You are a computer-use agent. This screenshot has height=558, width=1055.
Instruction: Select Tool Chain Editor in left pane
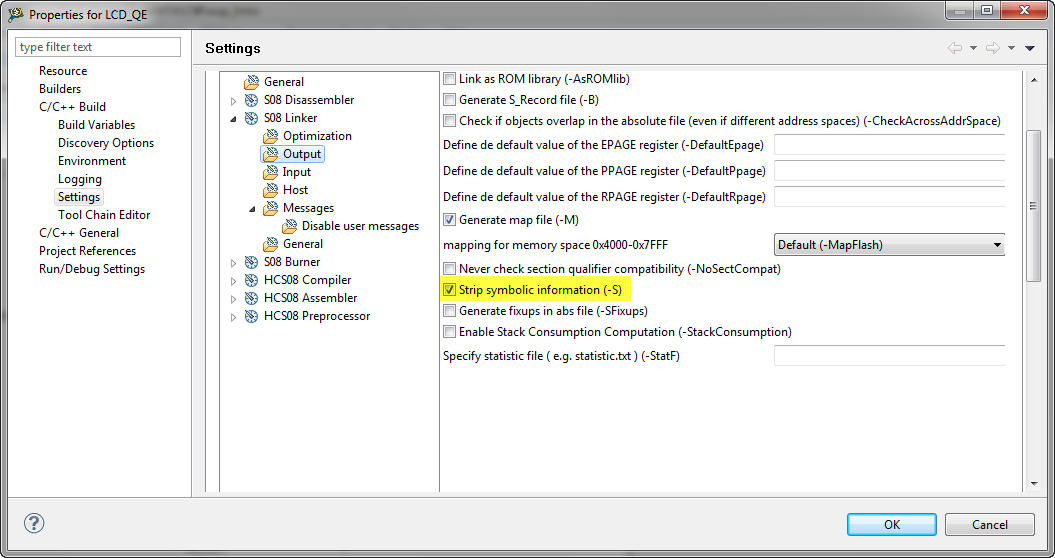click(104, 215)
